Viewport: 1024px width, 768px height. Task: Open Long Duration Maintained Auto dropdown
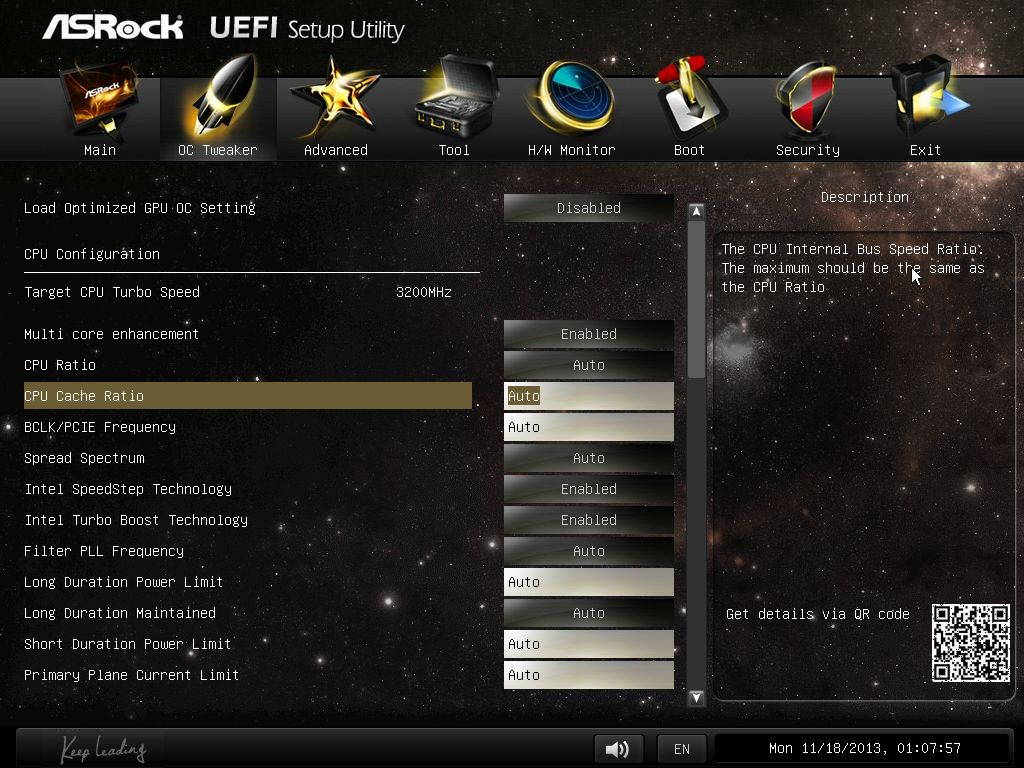tap(588, 613)
